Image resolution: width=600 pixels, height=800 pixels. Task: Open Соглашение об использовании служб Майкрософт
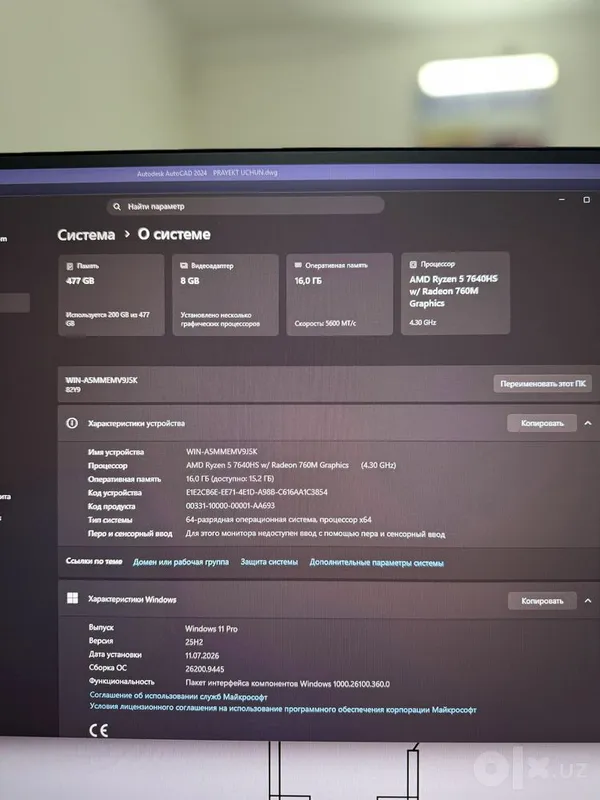179,696
